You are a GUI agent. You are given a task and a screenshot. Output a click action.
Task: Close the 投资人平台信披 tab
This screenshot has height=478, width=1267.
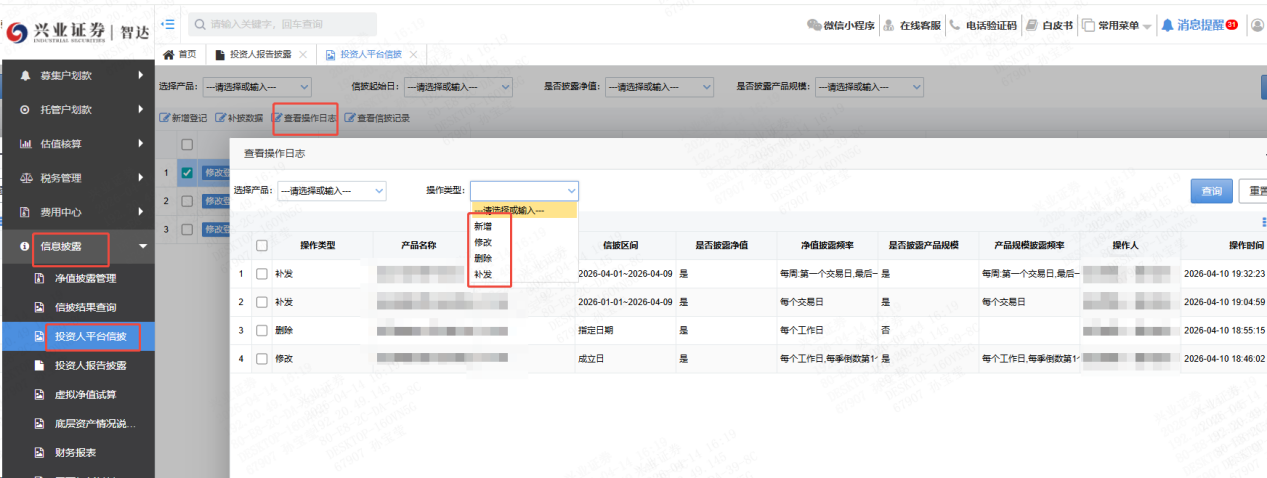(x=412, y=54)
